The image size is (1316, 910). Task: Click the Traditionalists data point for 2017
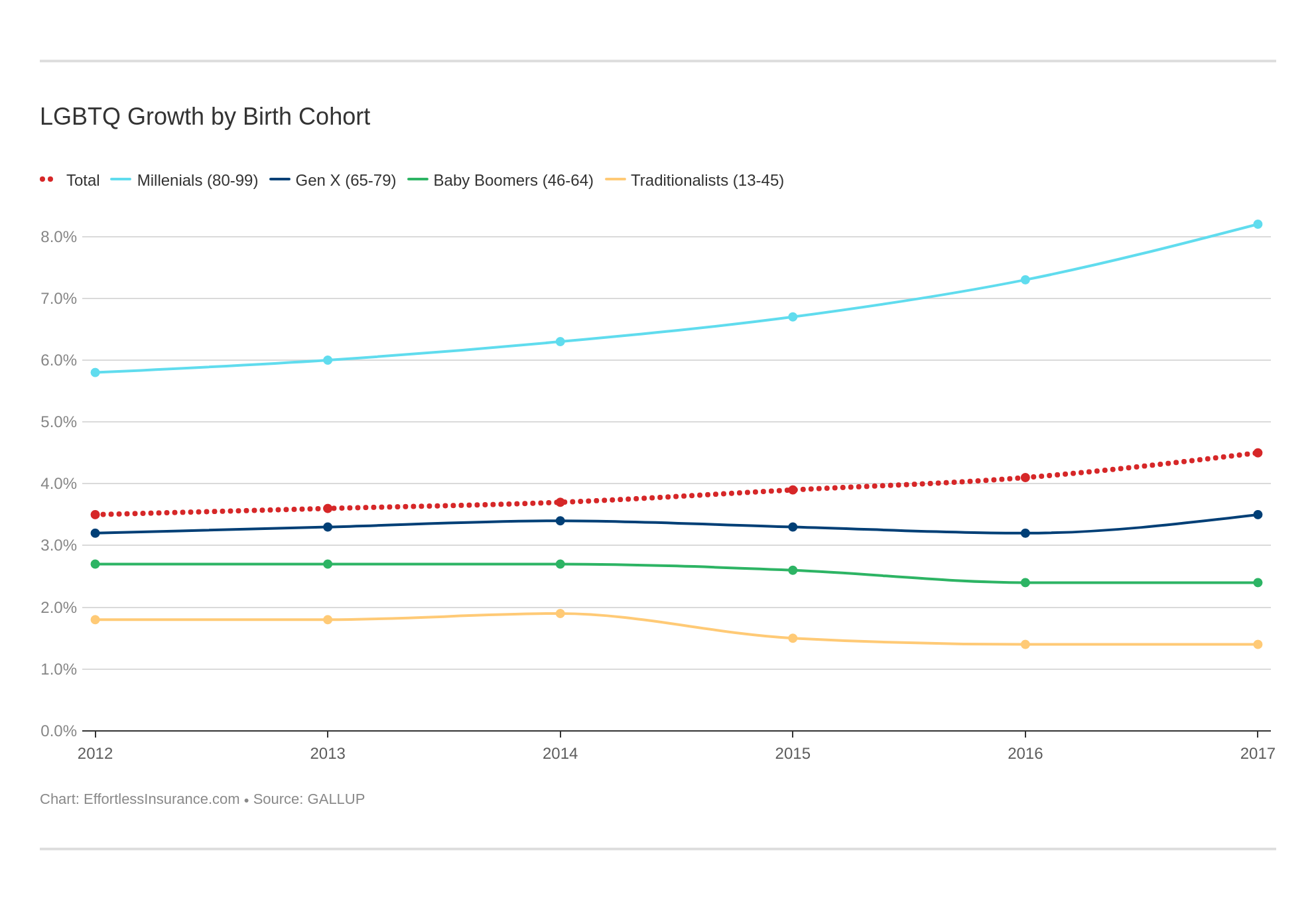click(1258, 645)
